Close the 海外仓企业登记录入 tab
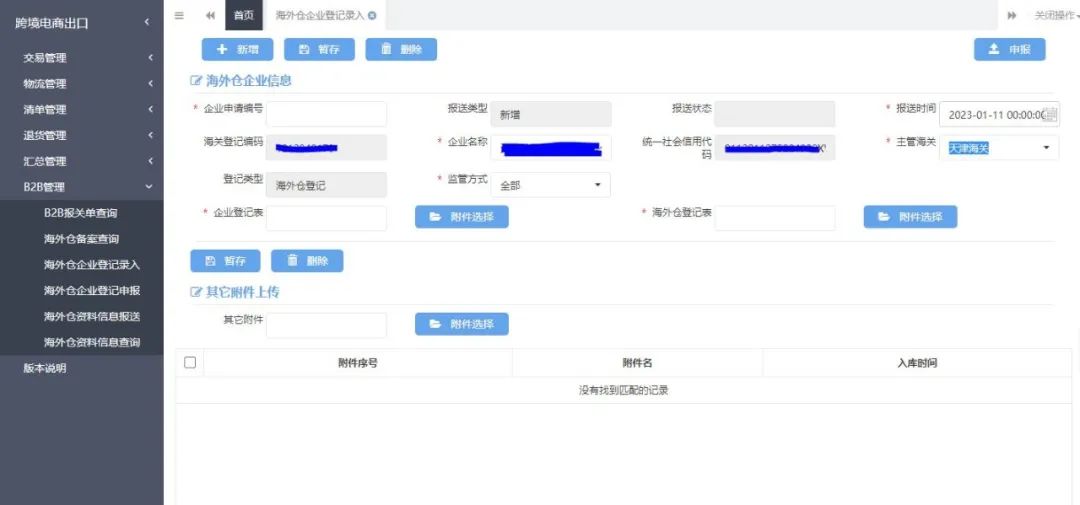1080x505 pixels. coord(372,15)
